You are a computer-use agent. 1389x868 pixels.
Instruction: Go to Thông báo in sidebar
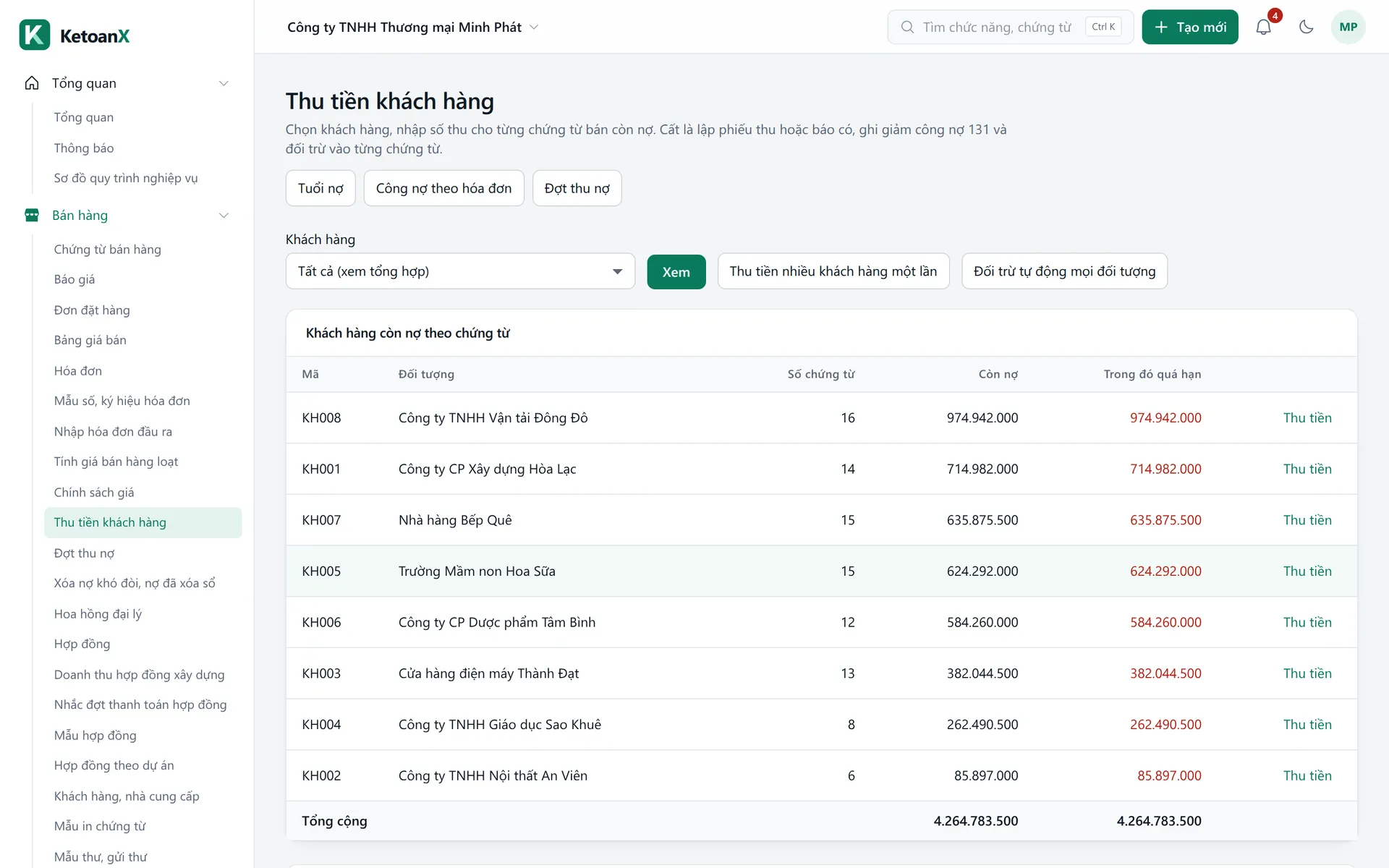coord(84,148)
